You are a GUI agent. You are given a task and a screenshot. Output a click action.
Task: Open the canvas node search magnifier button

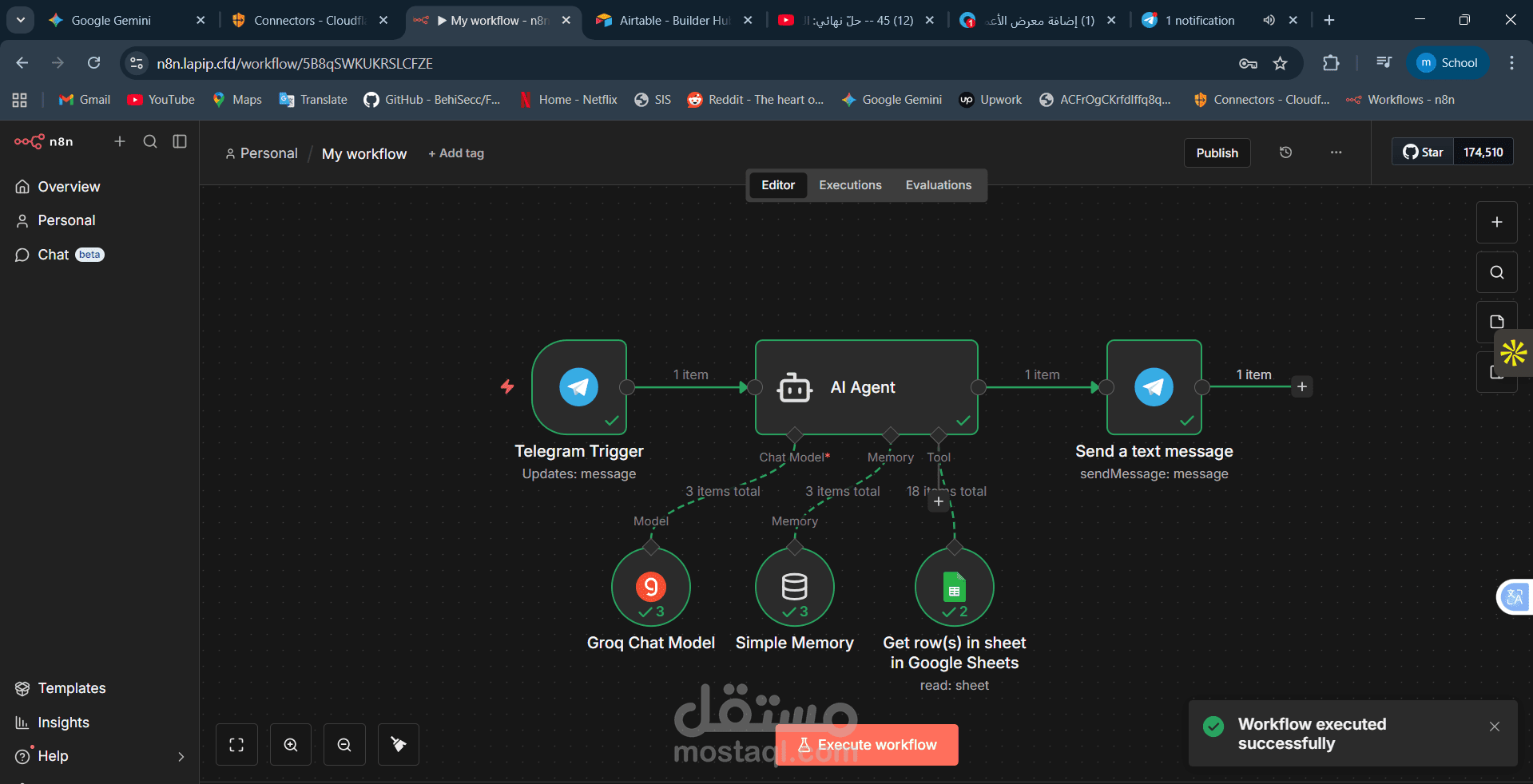[x=1497, y=272]
